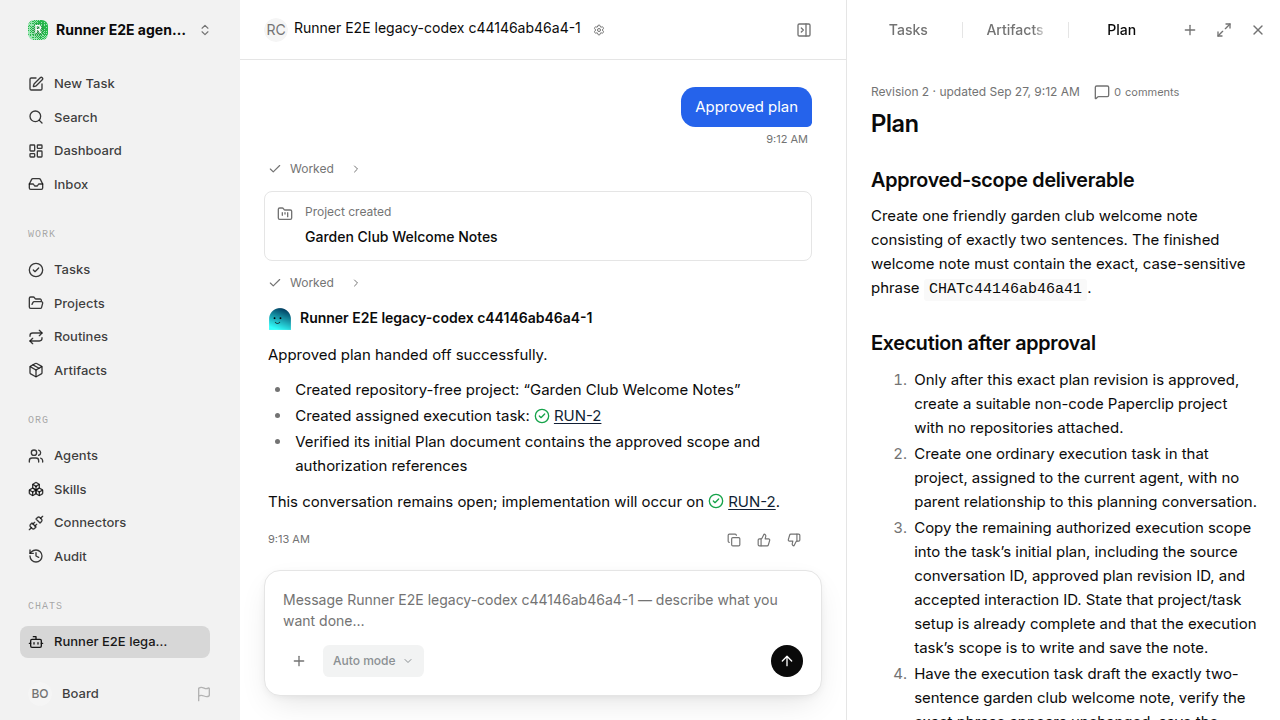Expand the plan panel to fullscreen
Image resolution: width=1280 pixels, height=720 pixels.
coord(1224,30)
